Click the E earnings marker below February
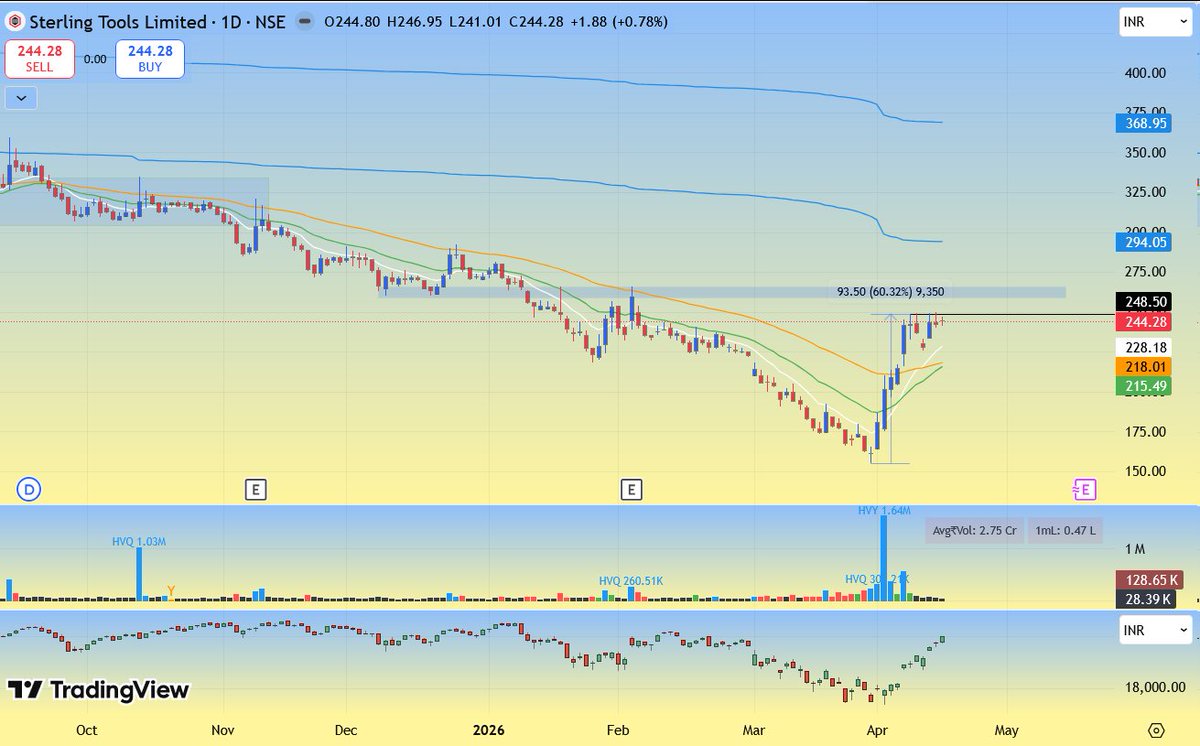 coord(631,489)
